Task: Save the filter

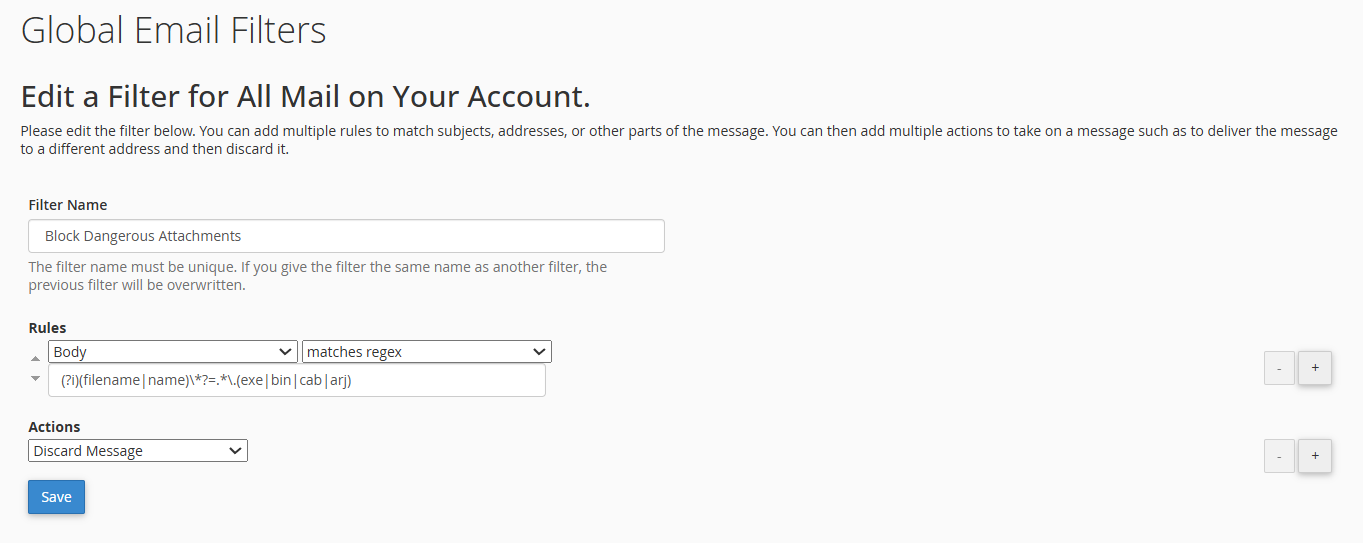Action: pos(56,497)
